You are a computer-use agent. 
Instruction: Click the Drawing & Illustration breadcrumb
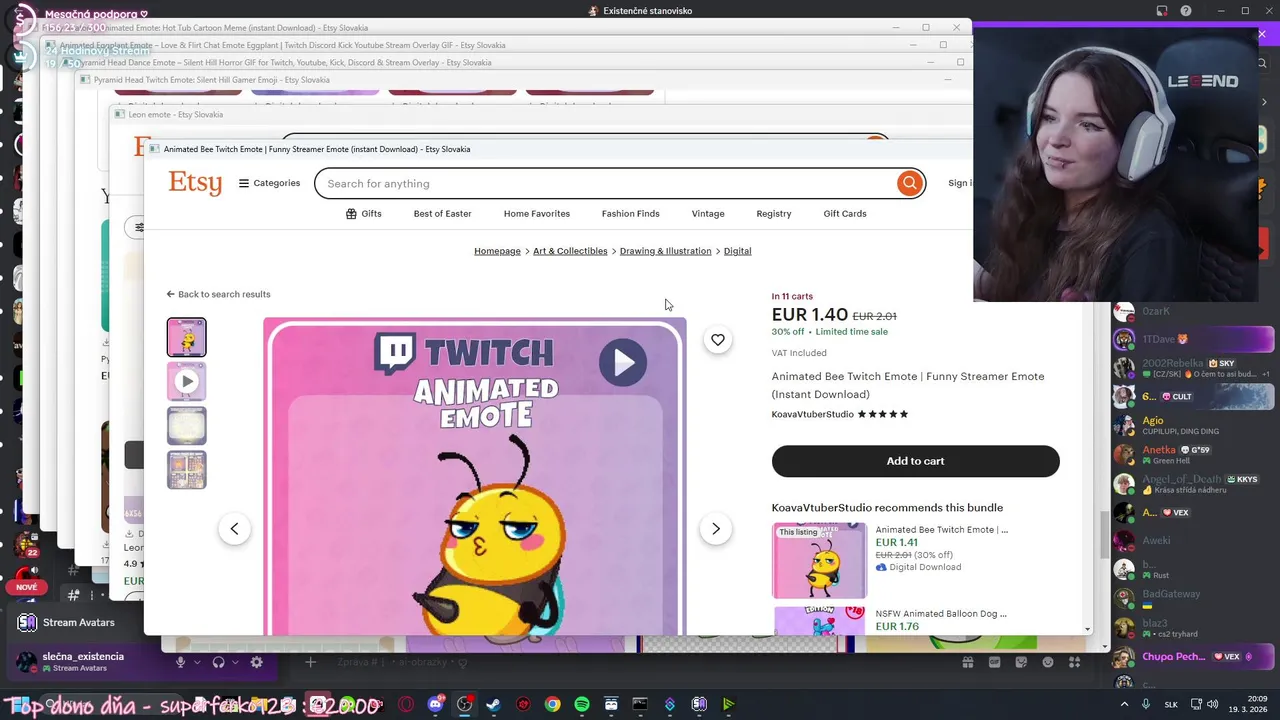tap(665, 251)
